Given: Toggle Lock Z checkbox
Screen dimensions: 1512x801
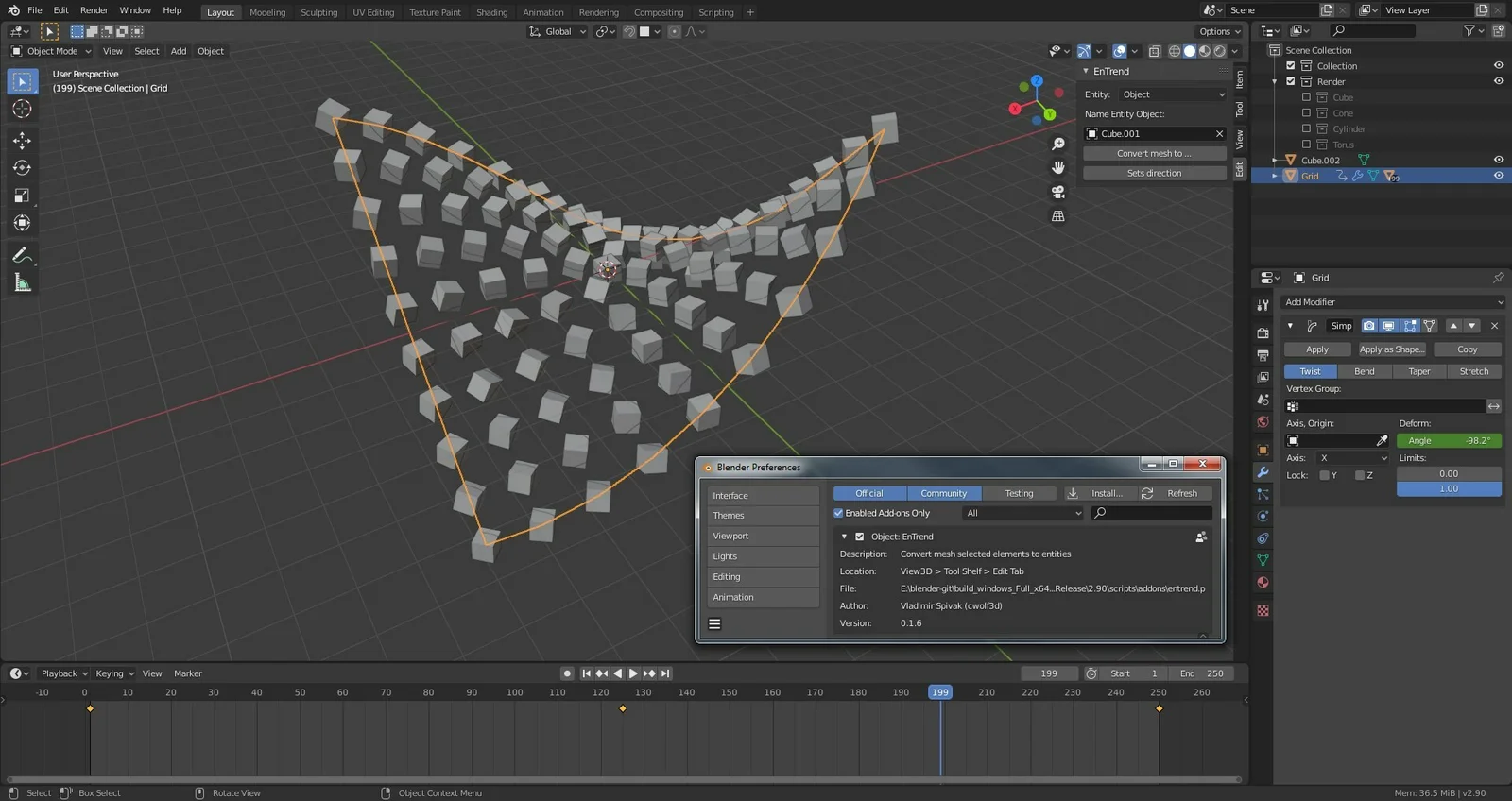Looking at the screenshot, I should click(1360, 475).
